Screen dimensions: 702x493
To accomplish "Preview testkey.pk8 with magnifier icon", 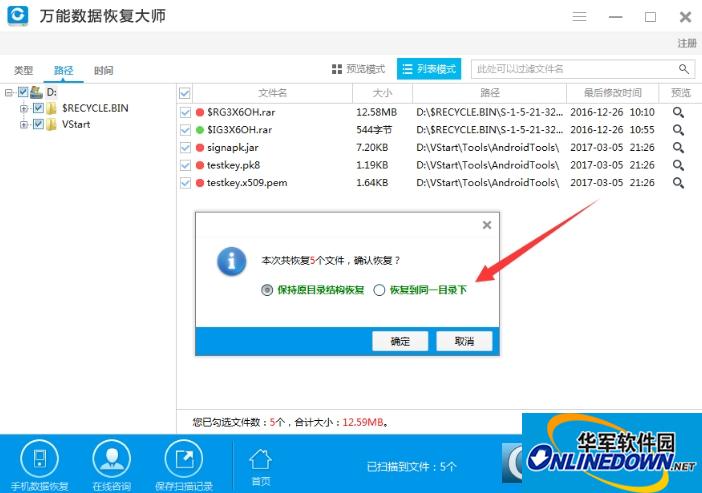I will click(678, 165).
